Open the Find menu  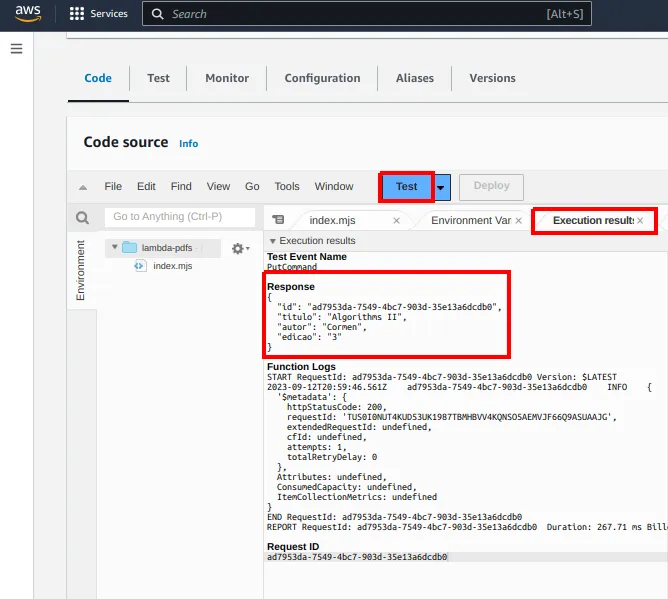pos(181,187)
